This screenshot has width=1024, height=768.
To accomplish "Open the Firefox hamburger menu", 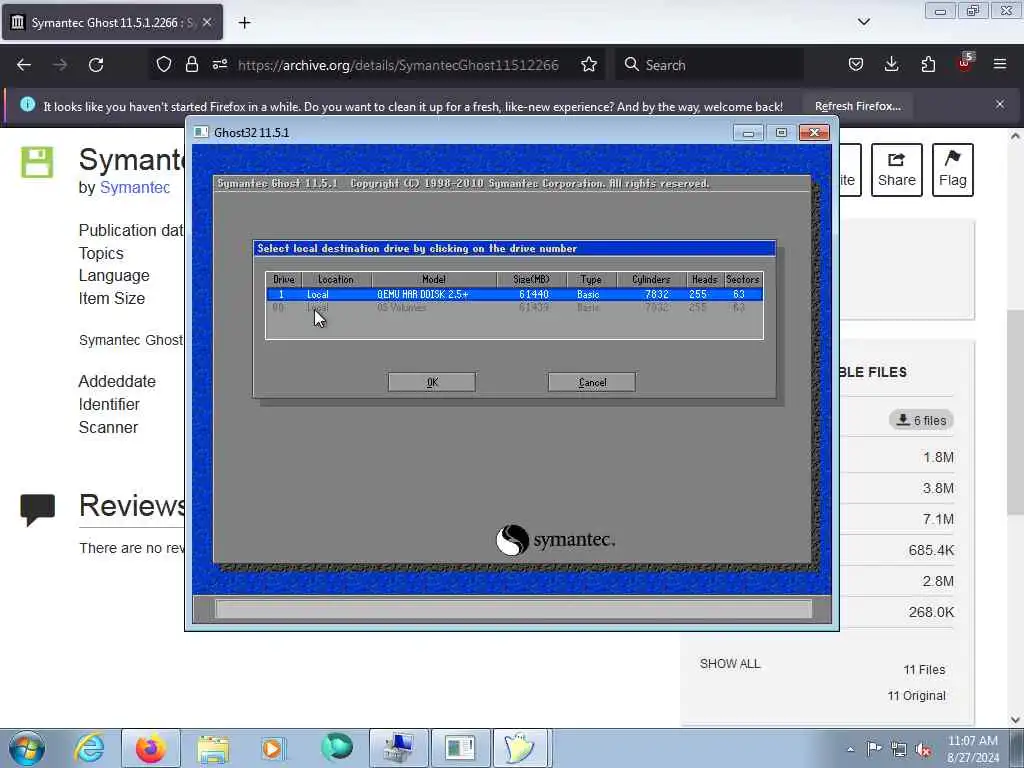I will pos(1000,65).
